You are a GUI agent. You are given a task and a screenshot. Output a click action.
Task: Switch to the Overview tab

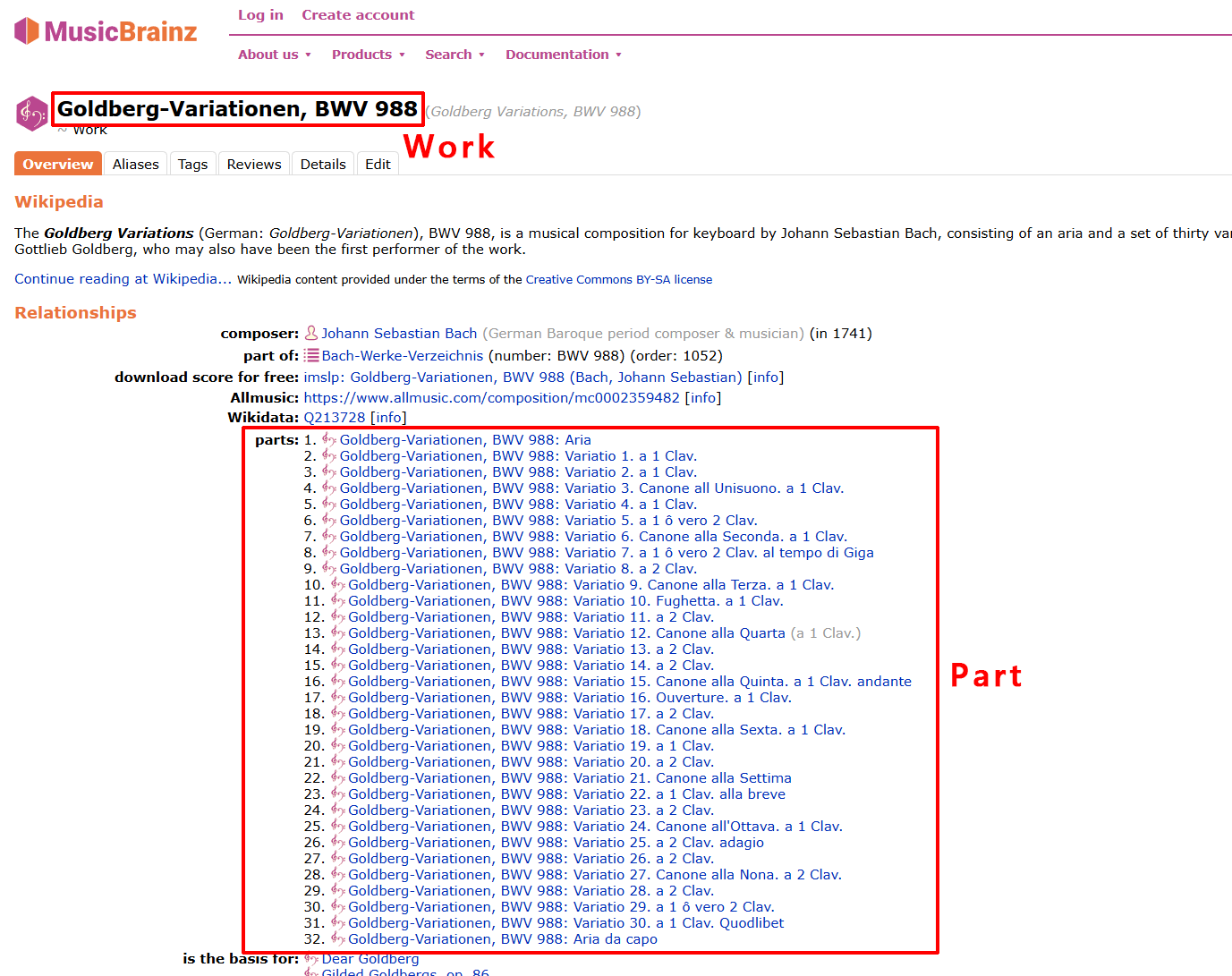pos(58,164)
